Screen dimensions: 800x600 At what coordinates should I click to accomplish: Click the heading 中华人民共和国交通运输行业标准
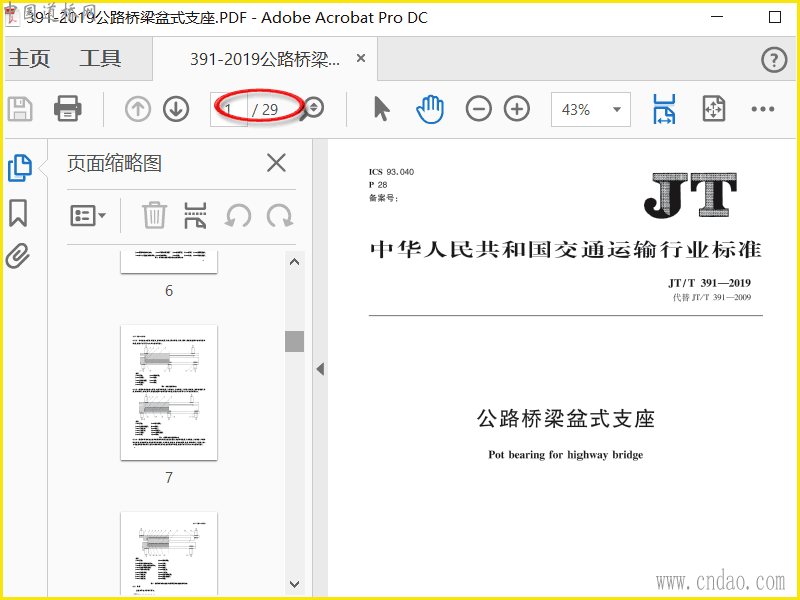pos(566,250)
